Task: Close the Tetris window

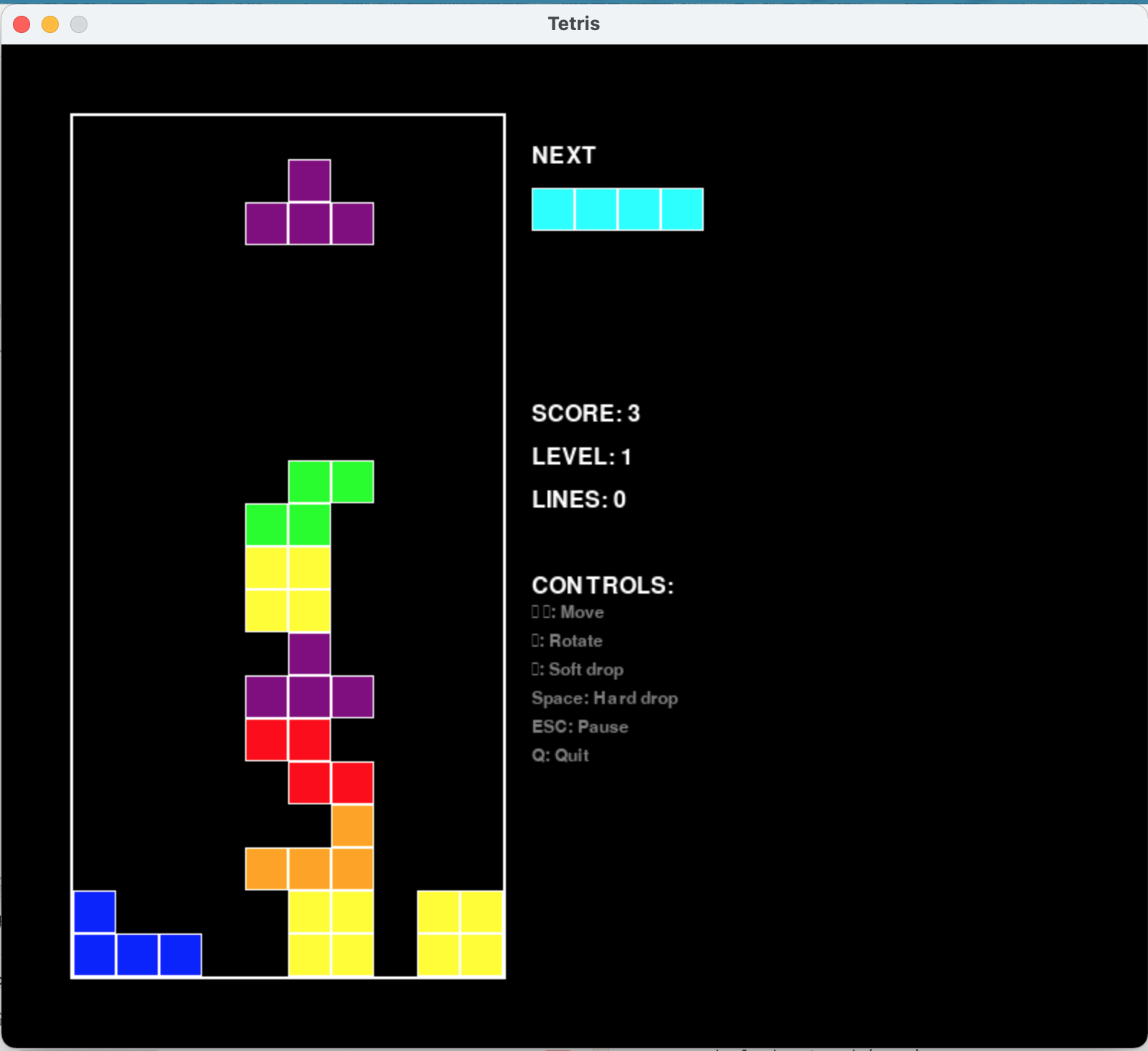Action: point(21,24)
